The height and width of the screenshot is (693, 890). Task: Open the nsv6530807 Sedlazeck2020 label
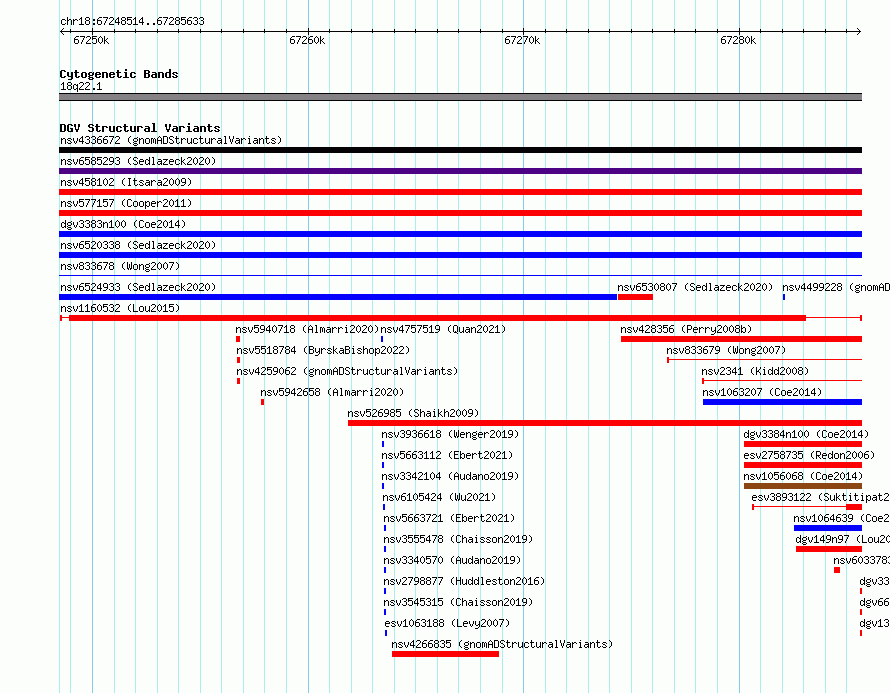point(695,287)
